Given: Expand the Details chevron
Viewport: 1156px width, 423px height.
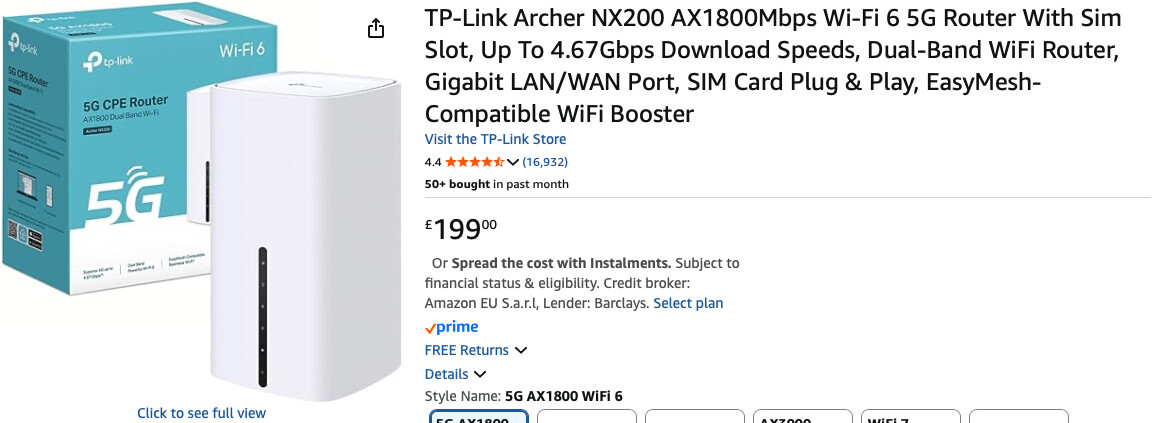Looking at the screenshot, I should pyautogui.click(x=480, y=374).
